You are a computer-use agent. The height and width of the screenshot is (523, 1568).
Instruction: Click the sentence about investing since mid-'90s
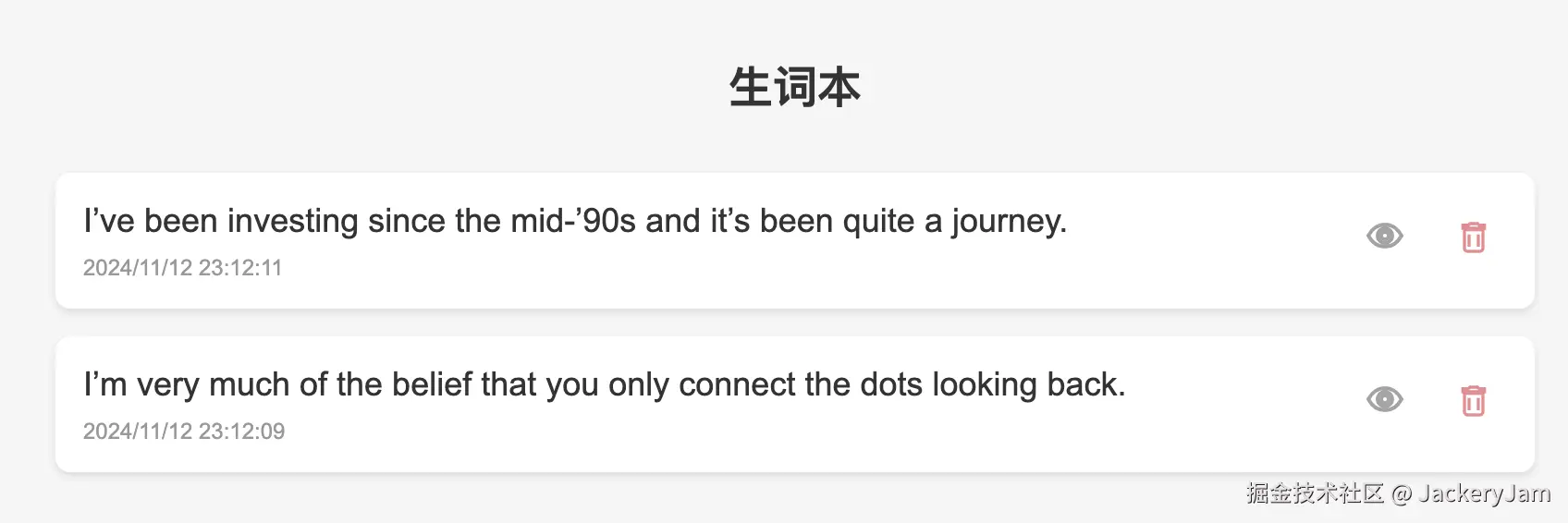574,222
